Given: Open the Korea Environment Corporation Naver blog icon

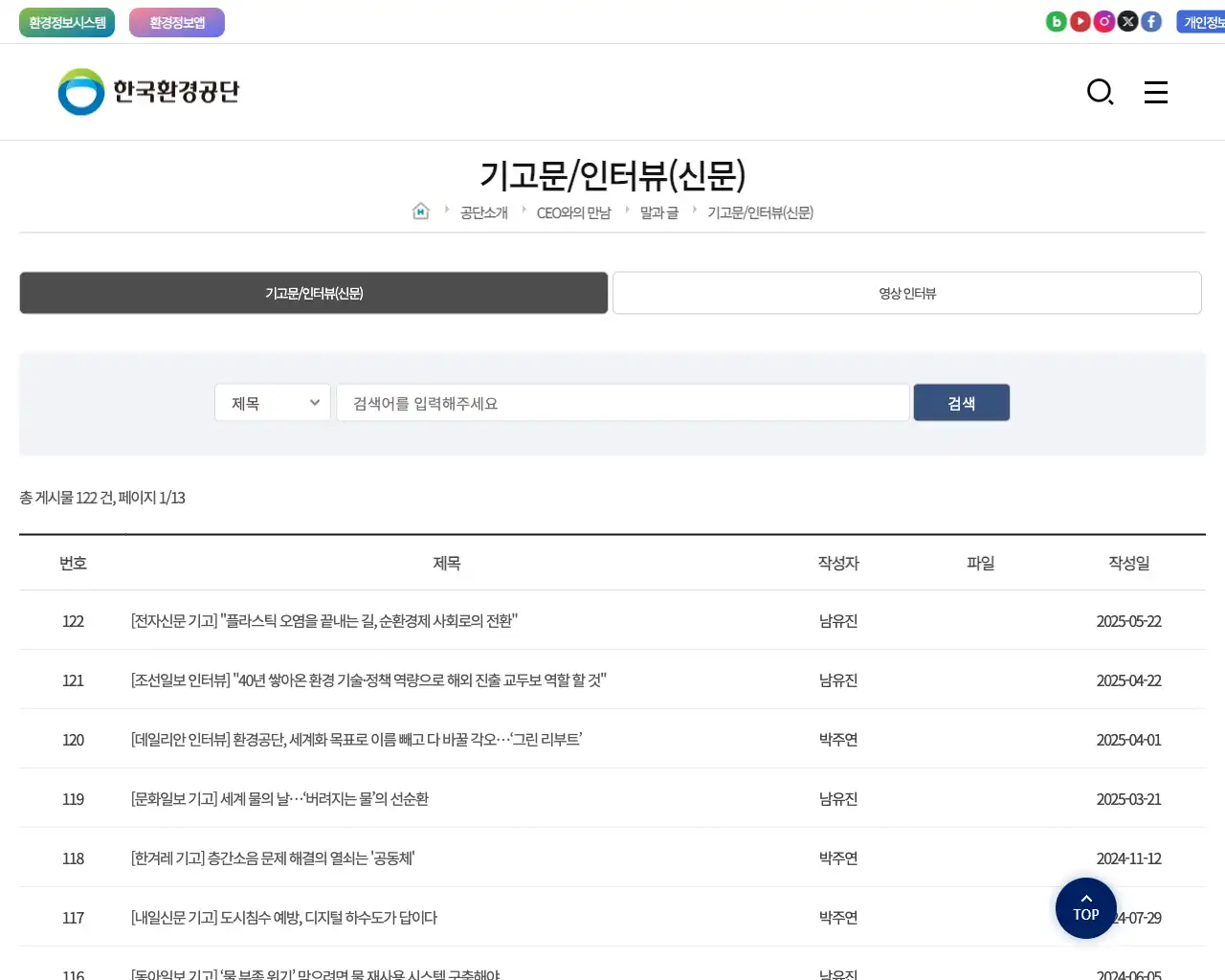Looking at the screenshot, I should (1056, 20).
